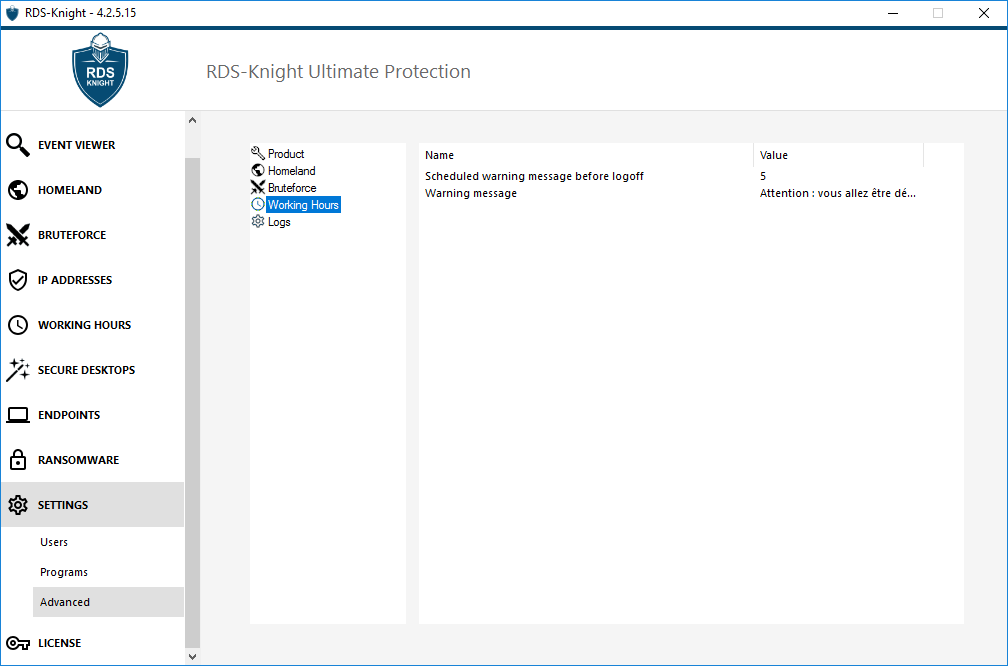The image size is (1008, 666).
Task: Choose Bruteforce in the settings tree
Action: [x=291, y=188]
